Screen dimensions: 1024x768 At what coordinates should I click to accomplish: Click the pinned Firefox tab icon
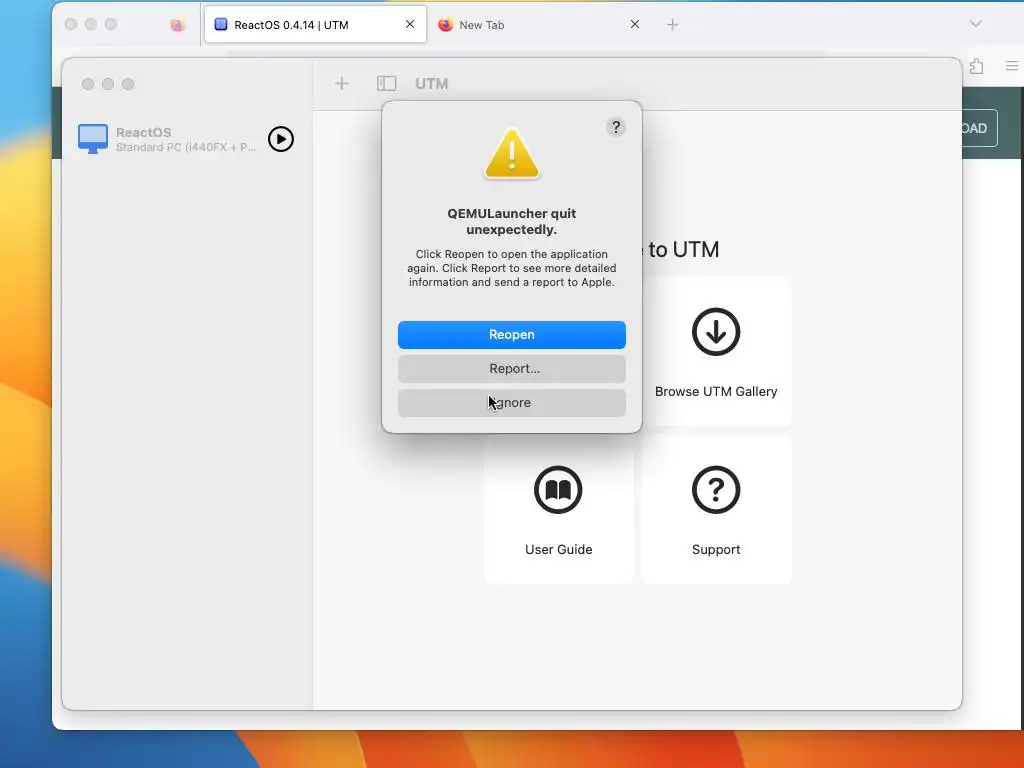point(177,25)
